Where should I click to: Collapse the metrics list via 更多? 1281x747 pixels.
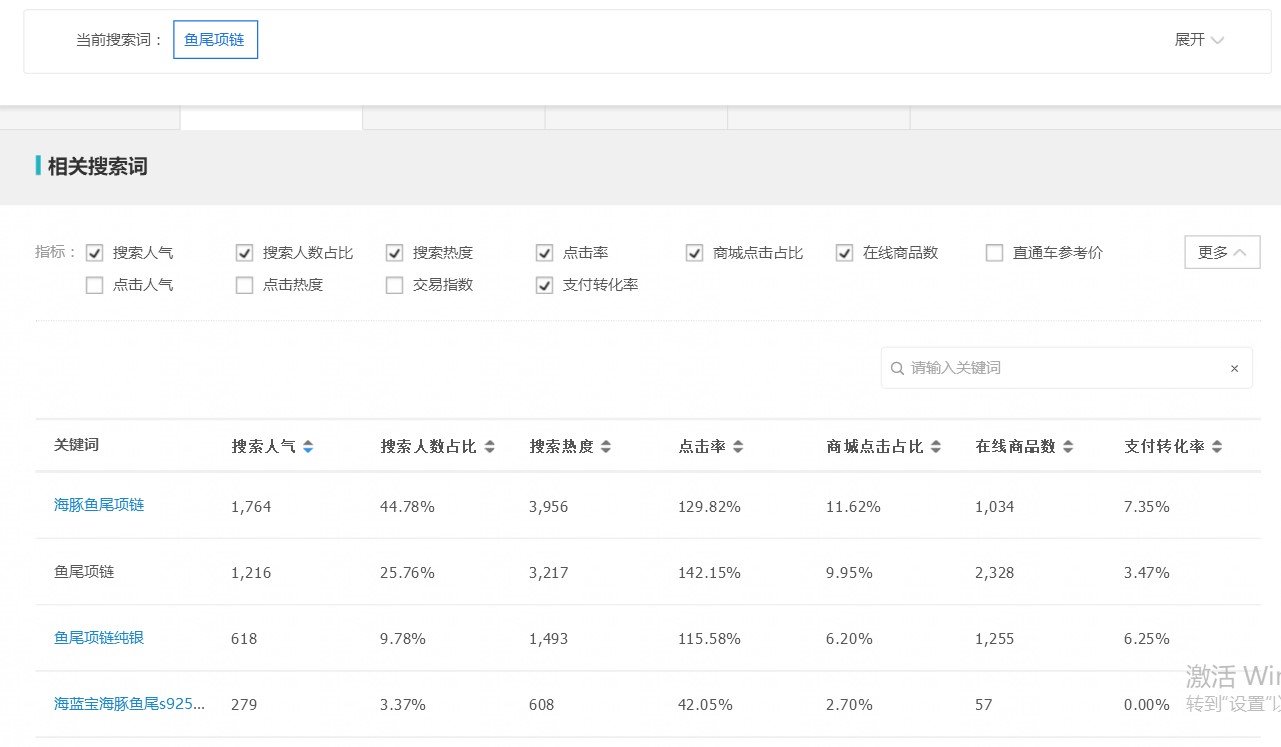tap(1221, 252)
